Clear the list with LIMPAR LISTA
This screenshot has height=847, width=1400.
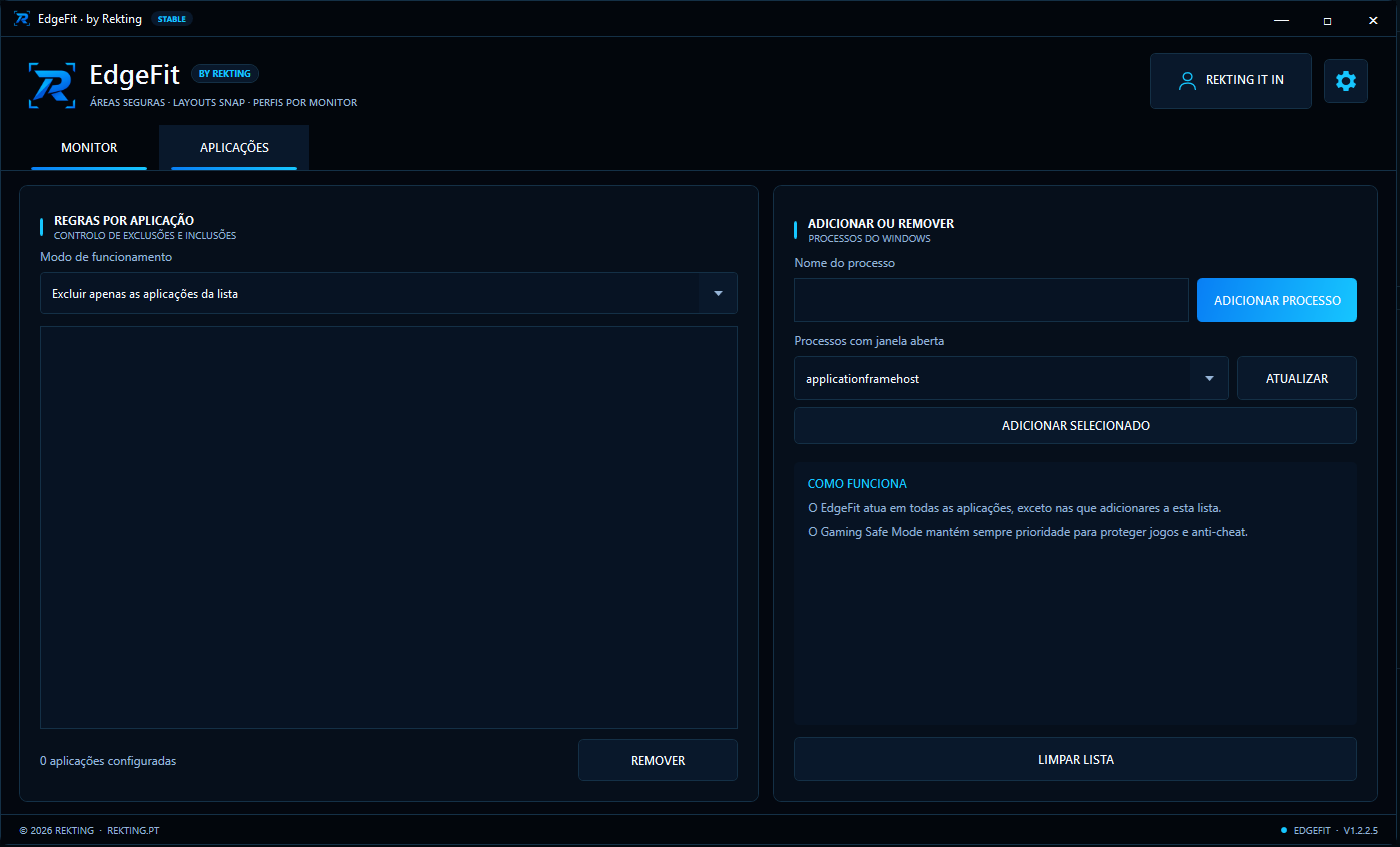point(1075,759)
